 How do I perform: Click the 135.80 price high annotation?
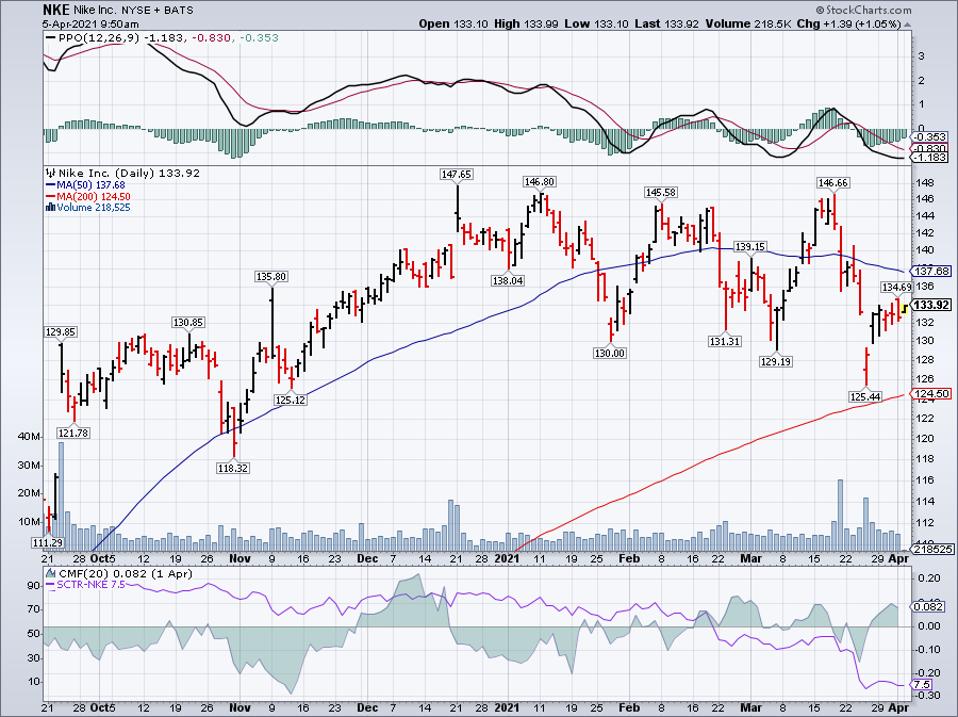271,277
